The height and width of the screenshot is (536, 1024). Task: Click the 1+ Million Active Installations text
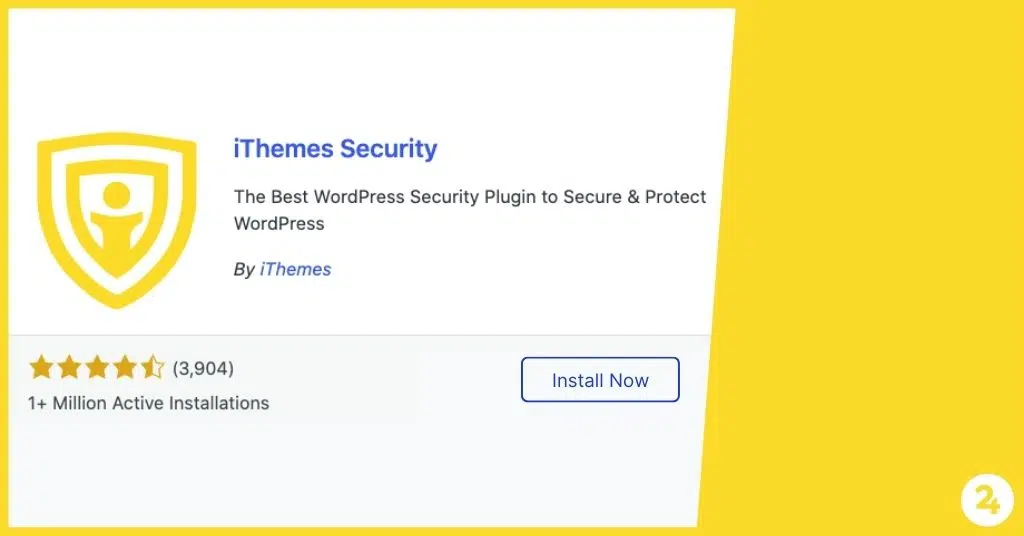[x=148, y=403]
